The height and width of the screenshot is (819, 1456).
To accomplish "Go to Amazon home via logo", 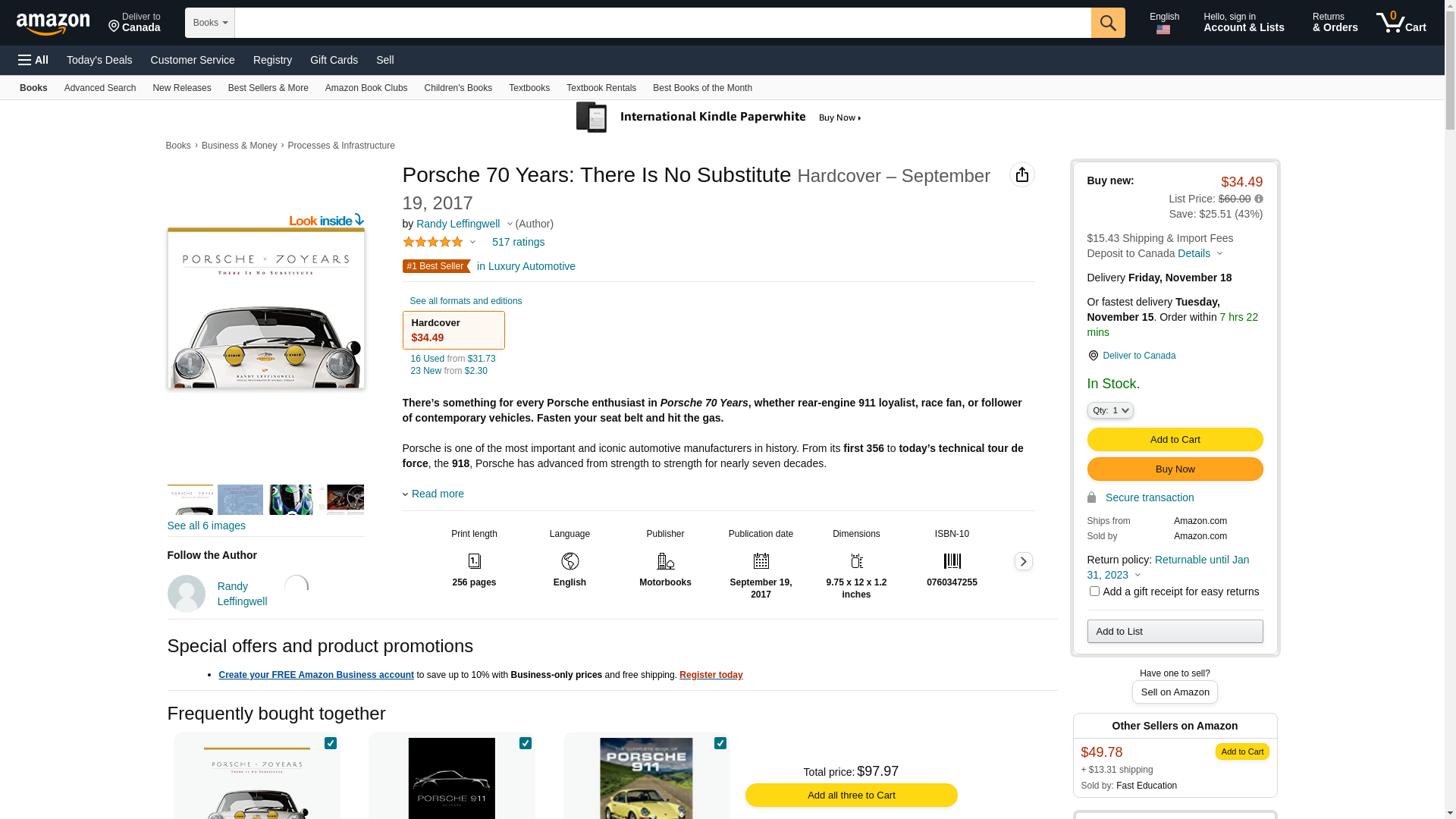I will [x=53, y=24].
